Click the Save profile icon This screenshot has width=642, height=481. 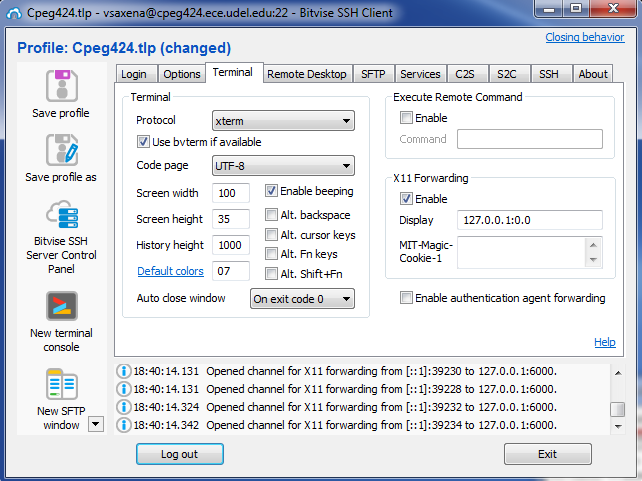61,86
